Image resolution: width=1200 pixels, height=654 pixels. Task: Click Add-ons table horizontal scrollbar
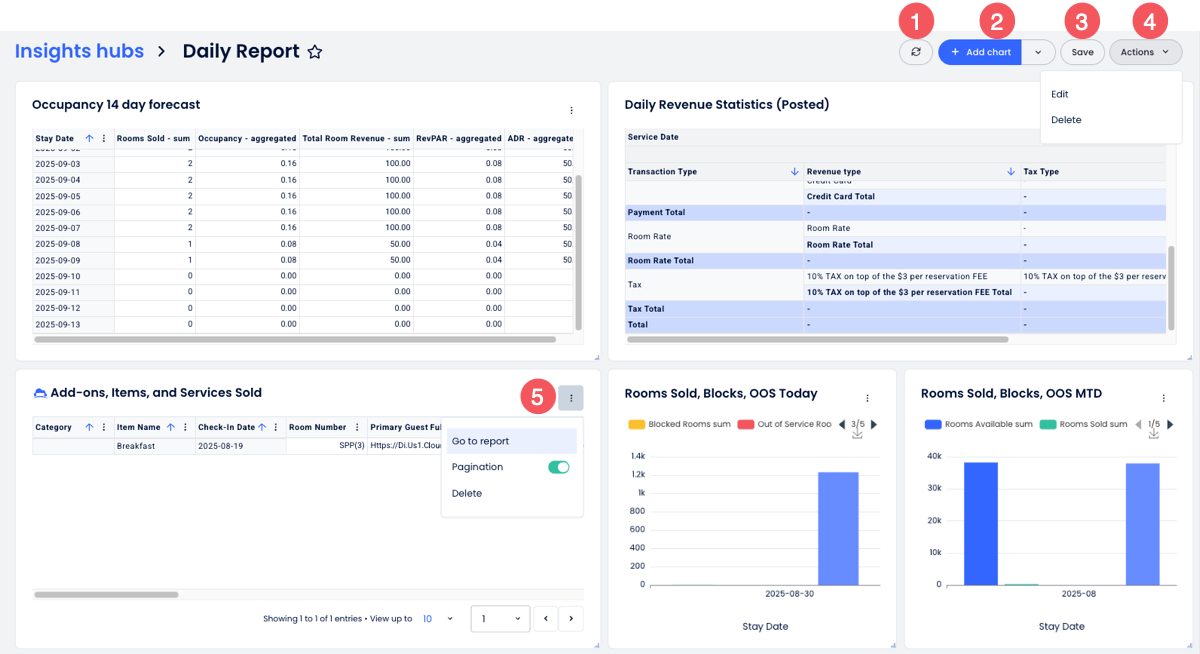point(106,595)
